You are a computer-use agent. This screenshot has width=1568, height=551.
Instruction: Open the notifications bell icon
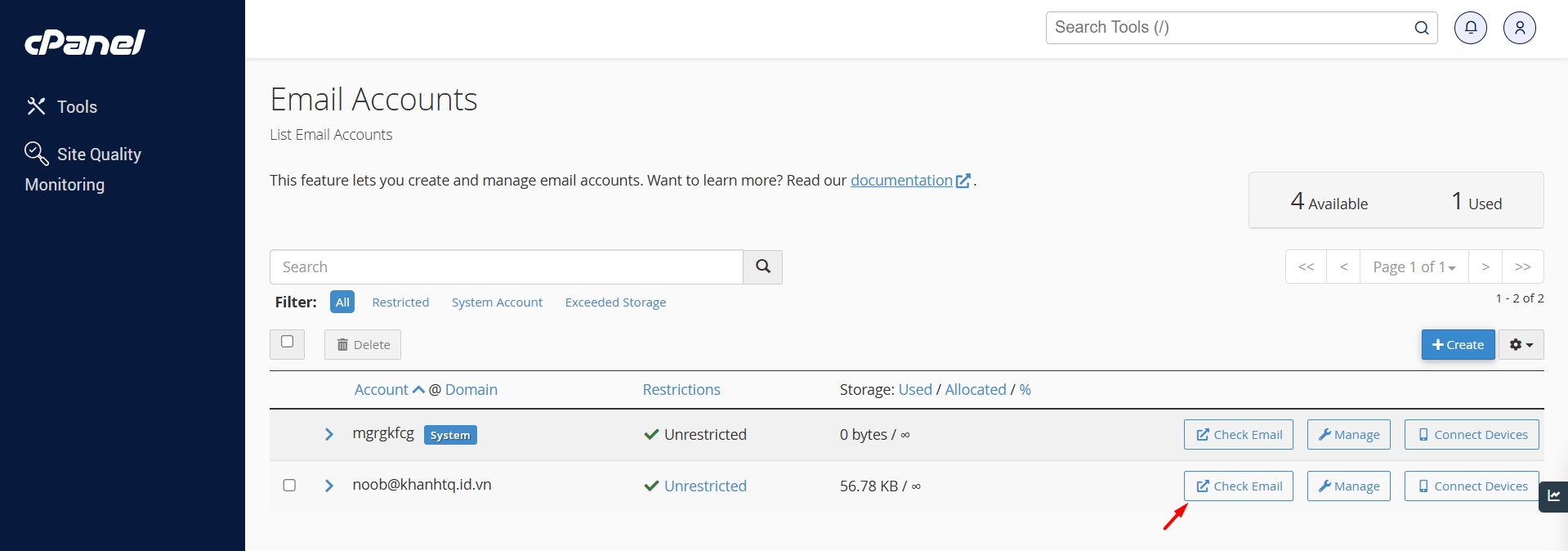coord(1470,28)
